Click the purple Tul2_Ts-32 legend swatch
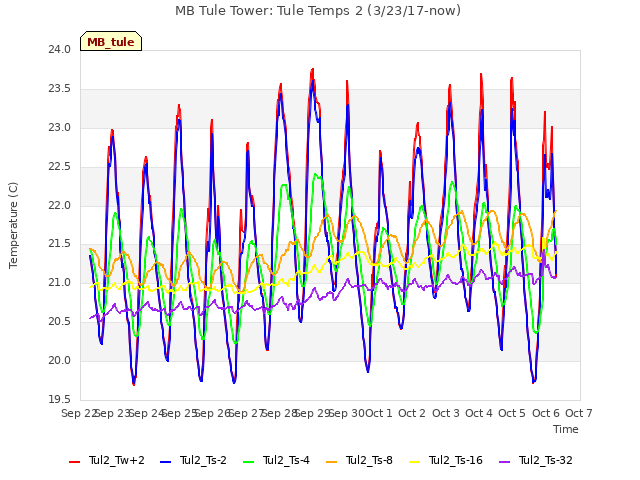 click(x=504, y=462)
